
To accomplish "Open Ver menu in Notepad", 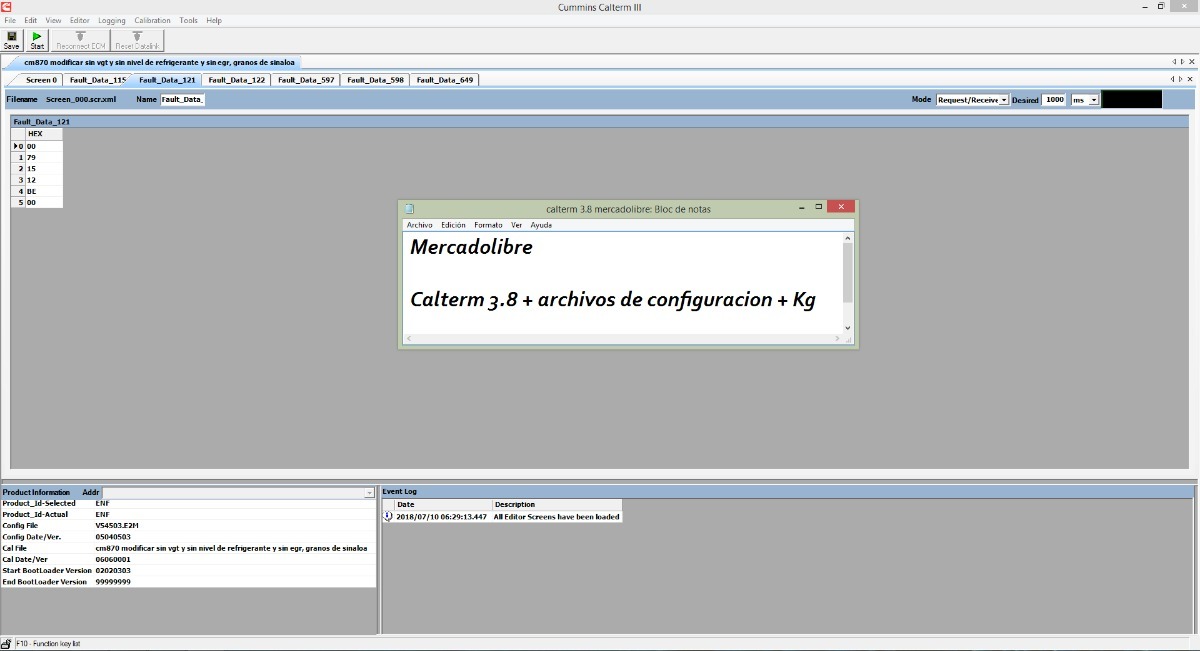I will pyautogui.click(x=516, y=225).
